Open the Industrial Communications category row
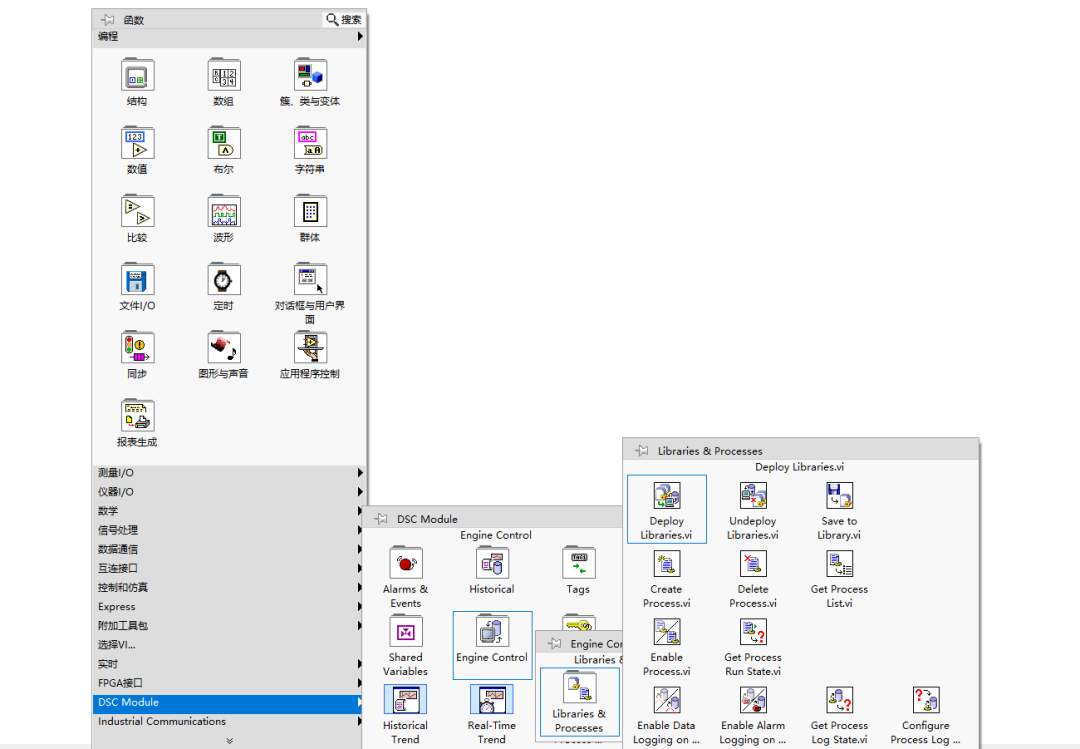Screen dimensions: 1080x749 pos(229,721)
